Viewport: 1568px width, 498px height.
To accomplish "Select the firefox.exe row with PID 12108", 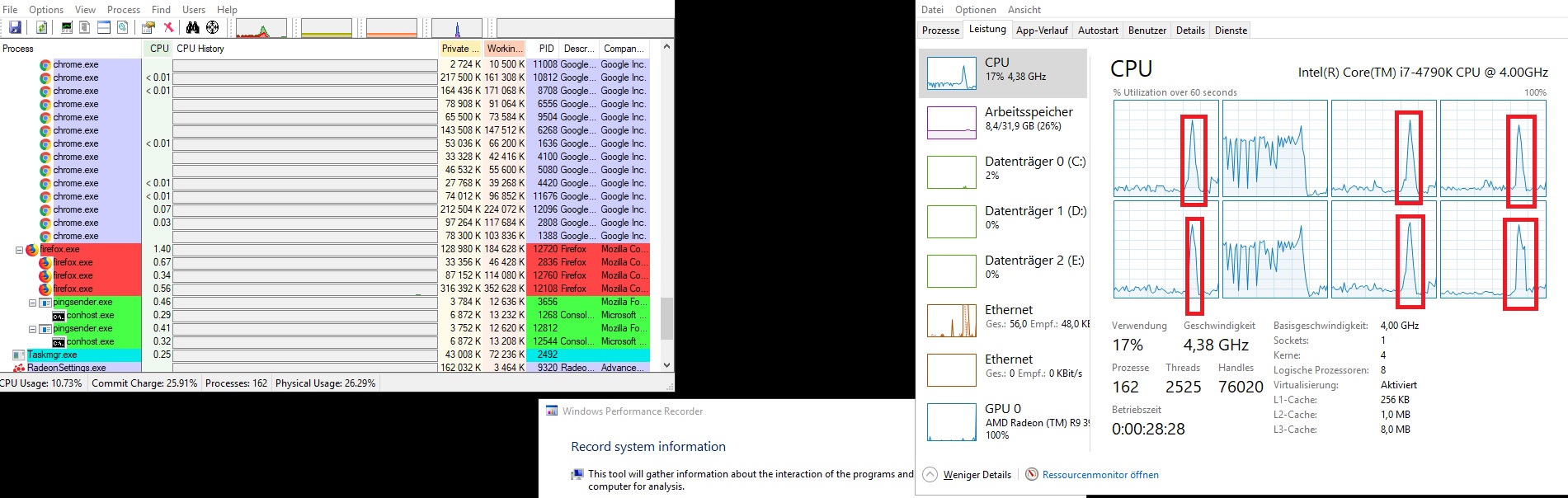I will pos(325,289).
